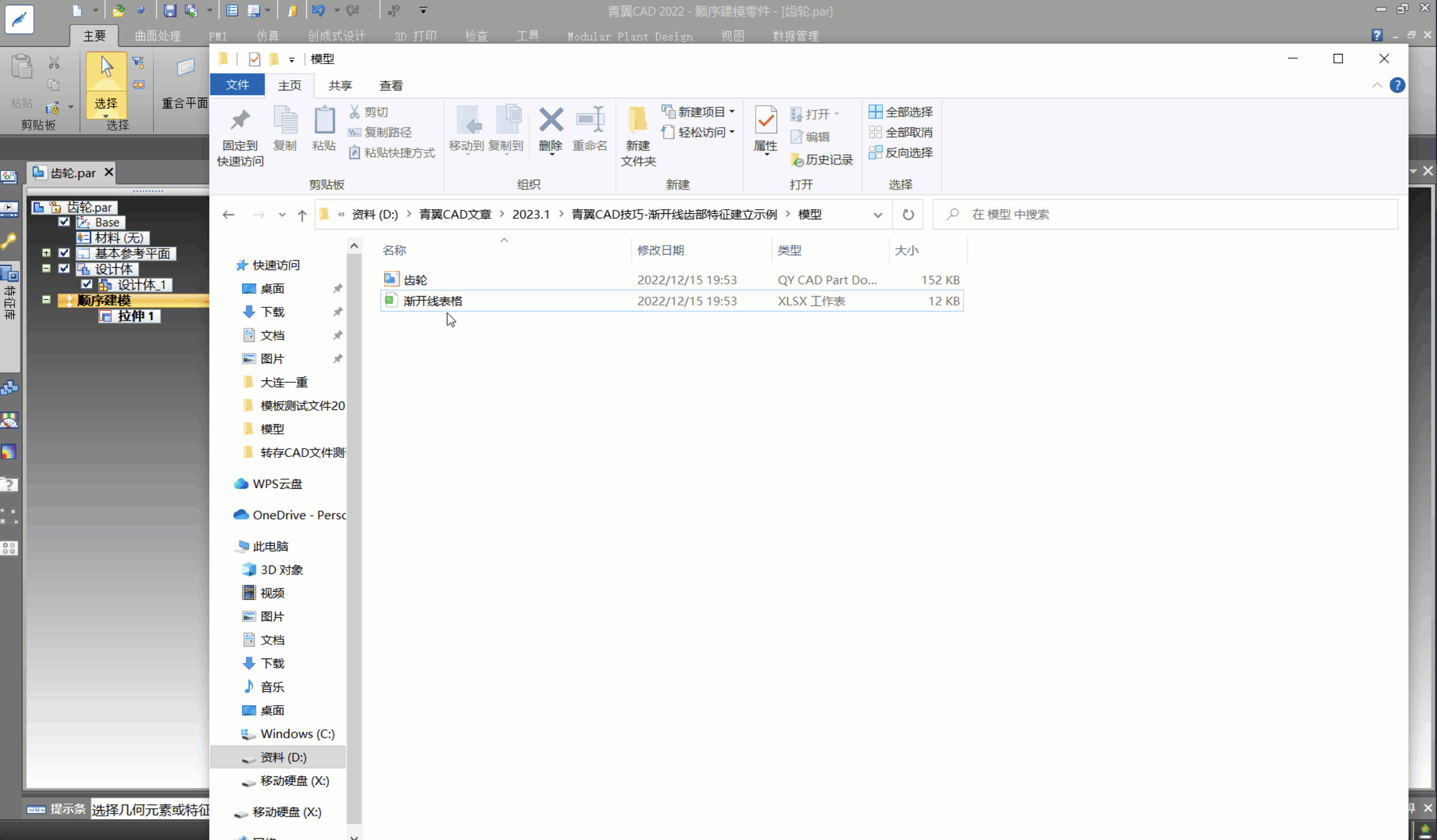The image size is (1437, 840).
Task: Collapse the Explorer ribbon with chevron
Action: pos(1377,85)
